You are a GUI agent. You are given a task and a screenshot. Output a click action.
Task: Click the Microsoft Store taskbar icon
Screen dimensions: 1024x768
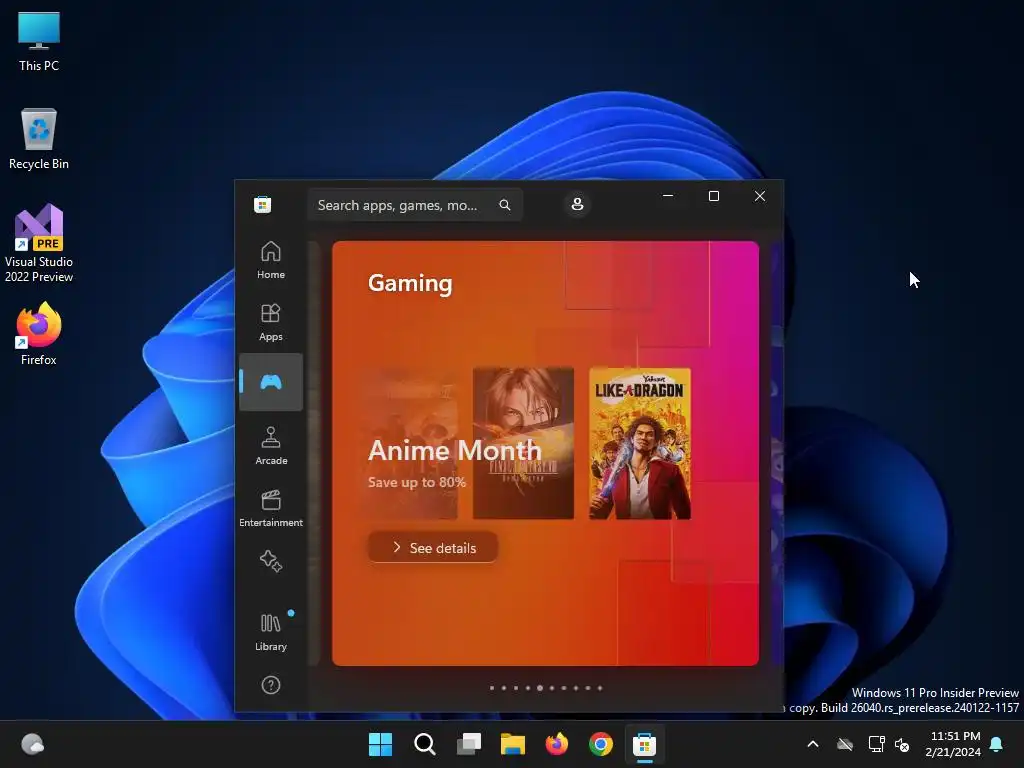coord(644,744)
